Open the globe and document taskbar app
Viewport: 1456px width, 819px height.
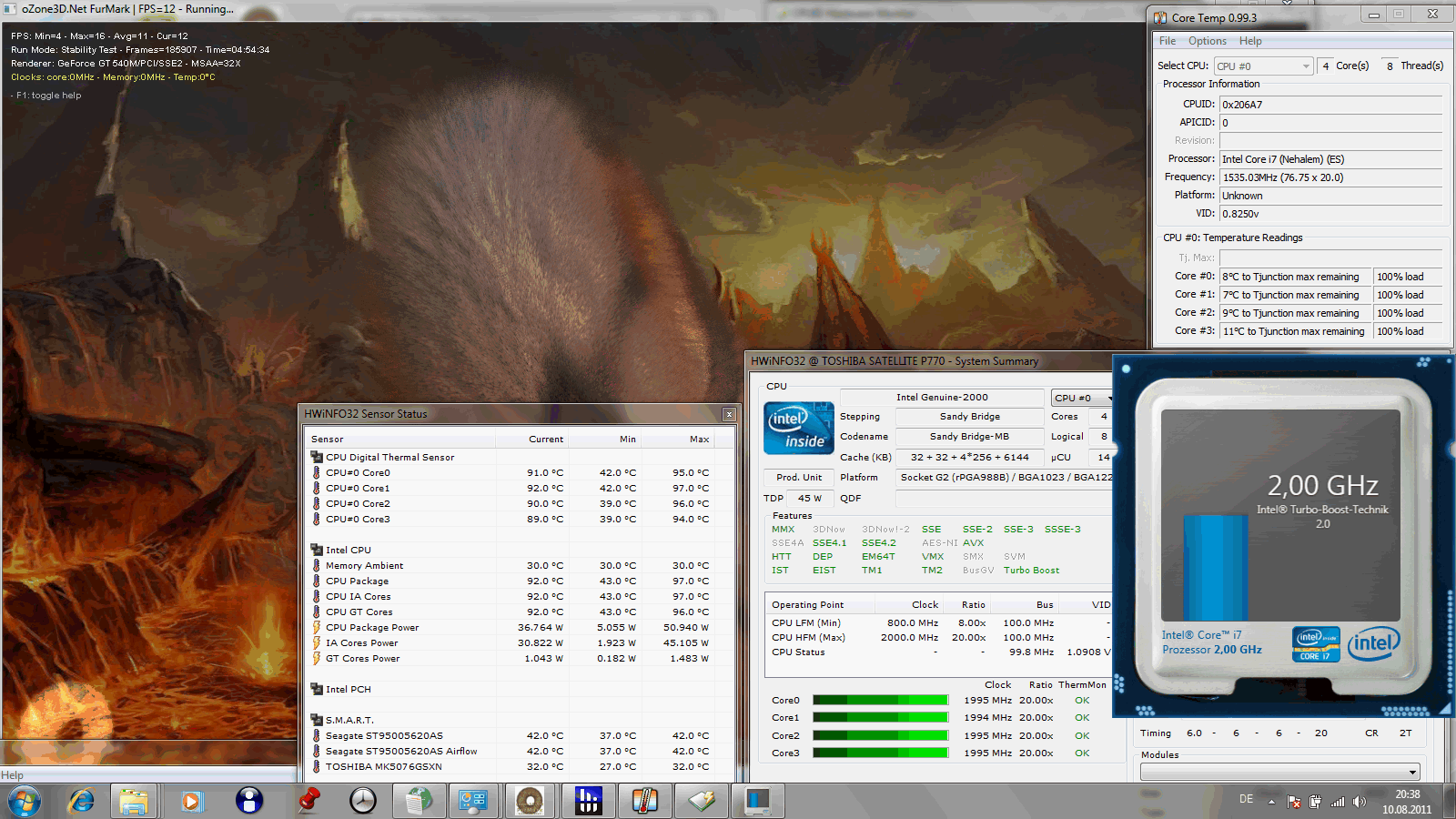click(418, 801)
